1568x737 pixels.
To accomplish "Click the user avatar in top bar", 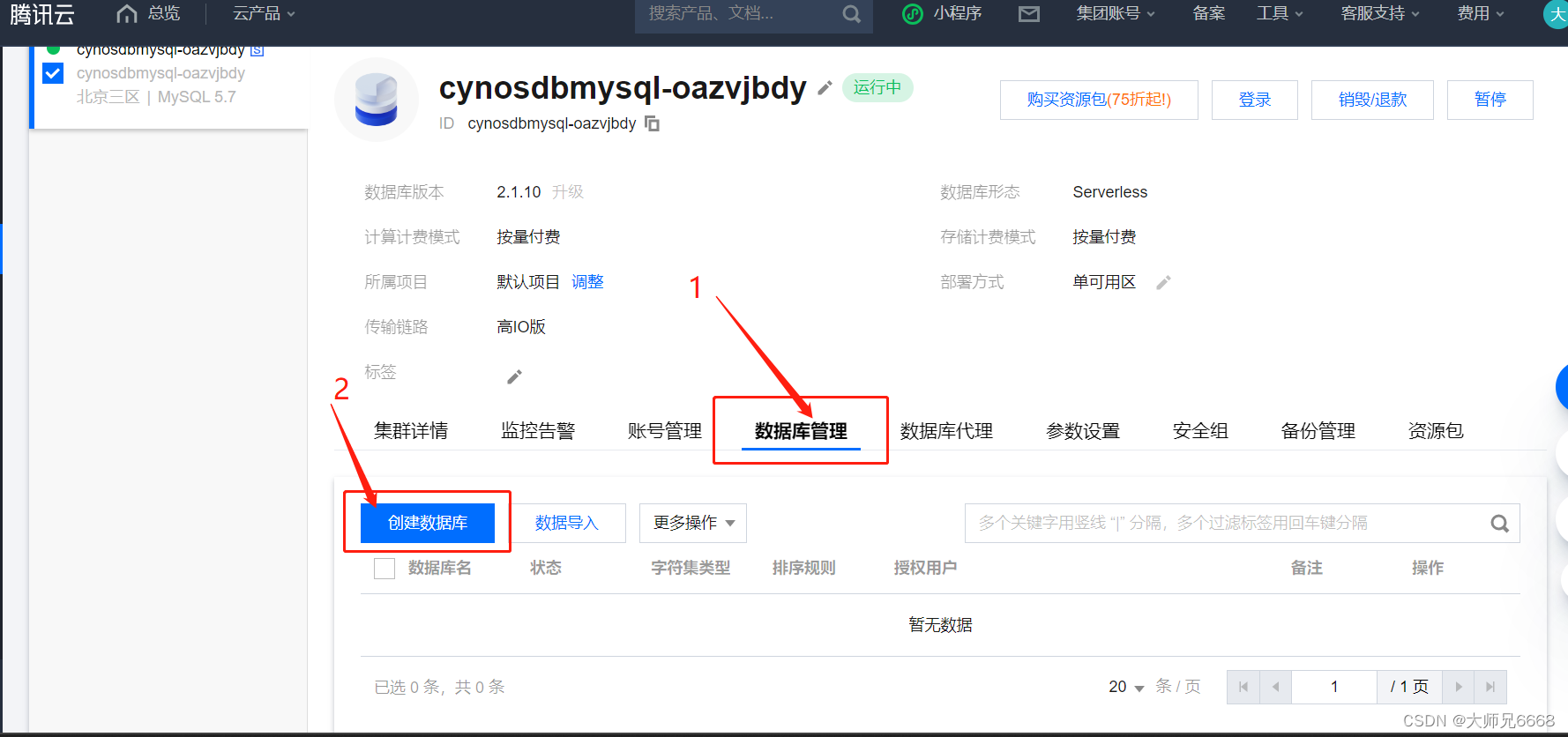I will point(1557,14).
